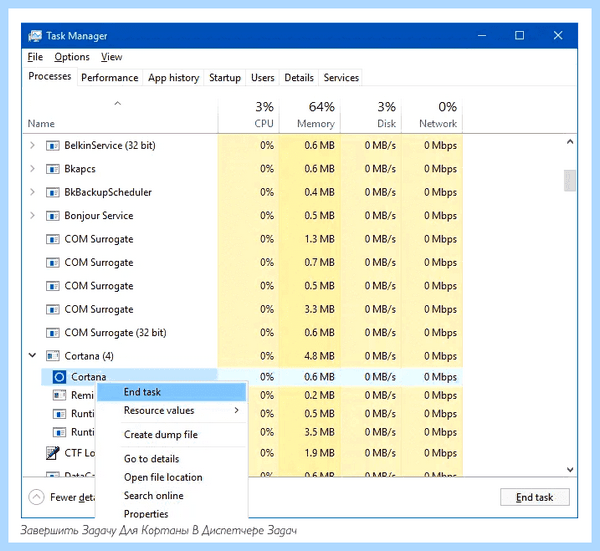600x551 pixels.
Task: Switch to the Performance tab
Action: point(110,78)
